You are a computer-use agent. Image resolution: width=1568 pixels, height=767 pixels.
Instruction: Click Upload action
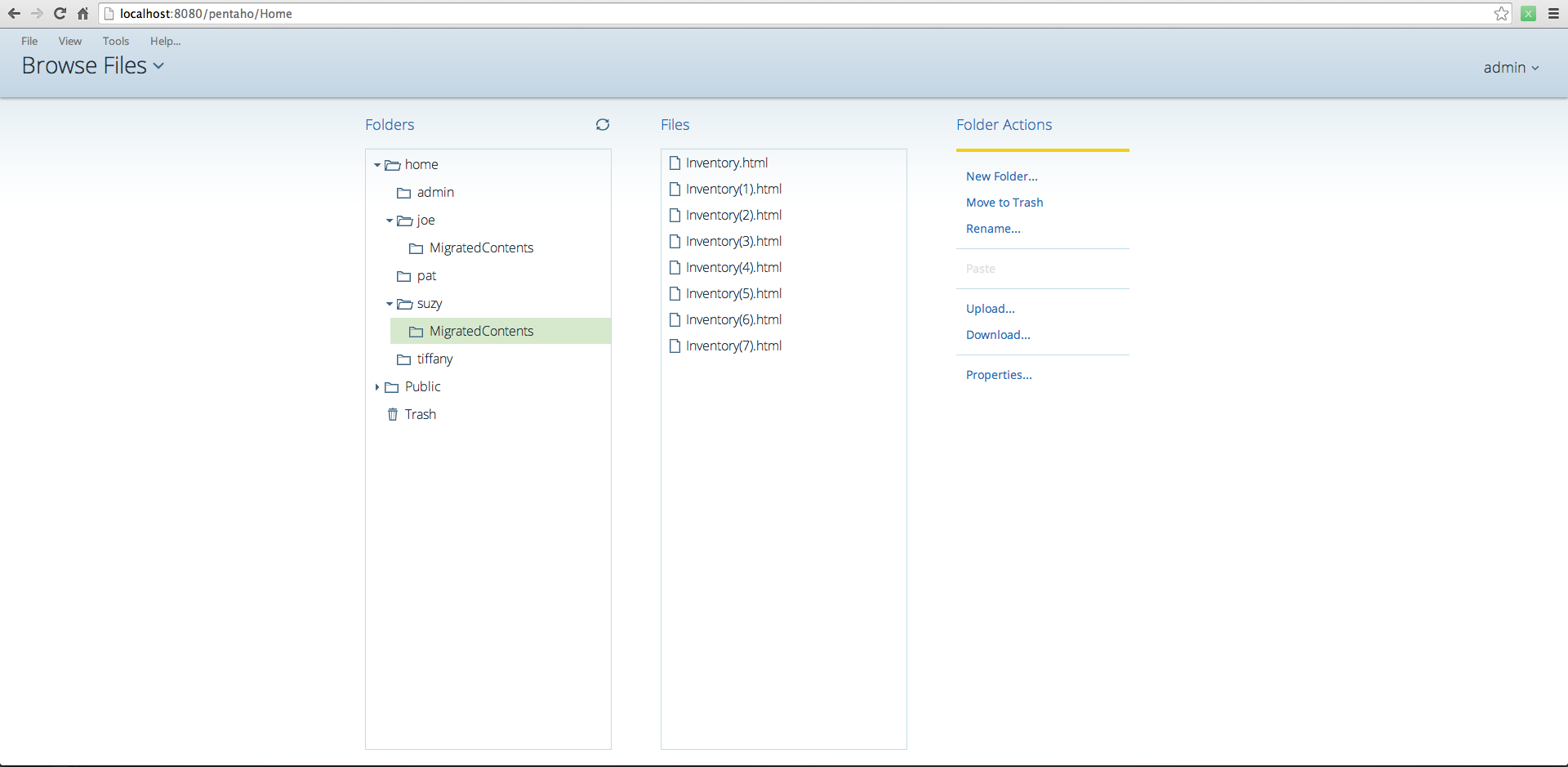tap(991, 309)
